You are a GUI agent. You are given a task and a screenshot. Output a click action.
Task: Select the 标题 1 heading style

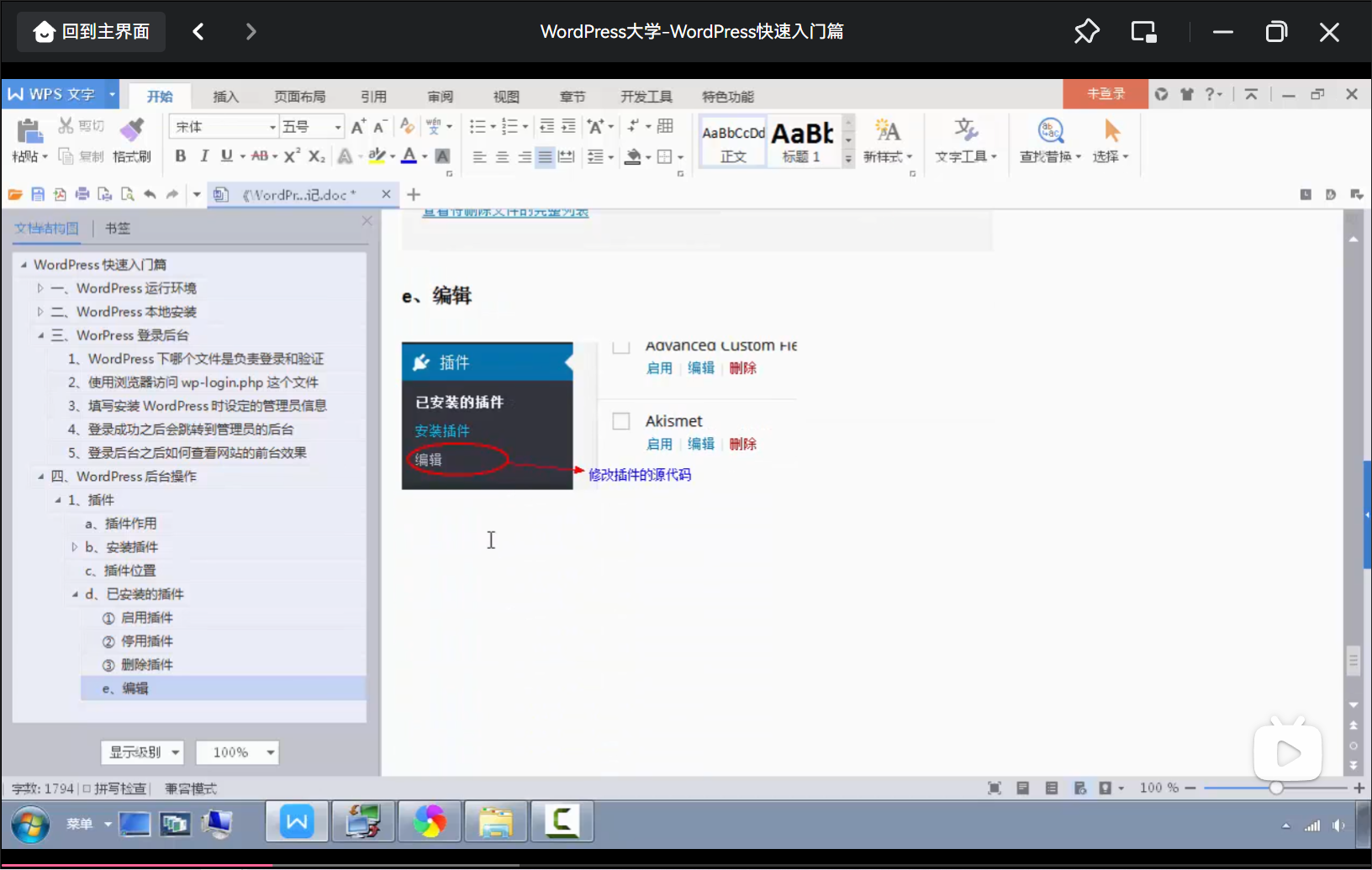pyautogui.click(x=802, y=141)
